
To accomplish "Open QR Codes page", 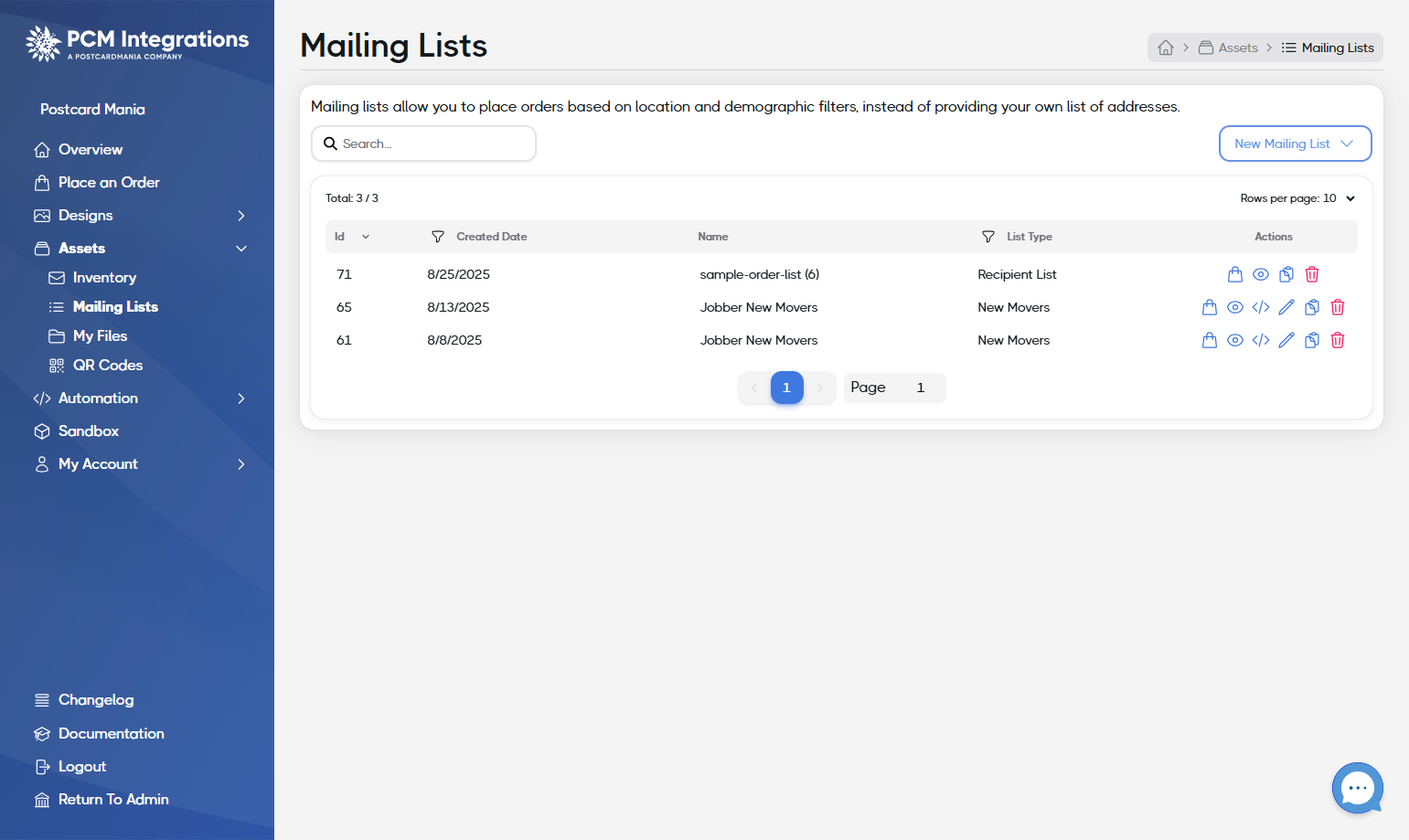I will tap(95, 366).
